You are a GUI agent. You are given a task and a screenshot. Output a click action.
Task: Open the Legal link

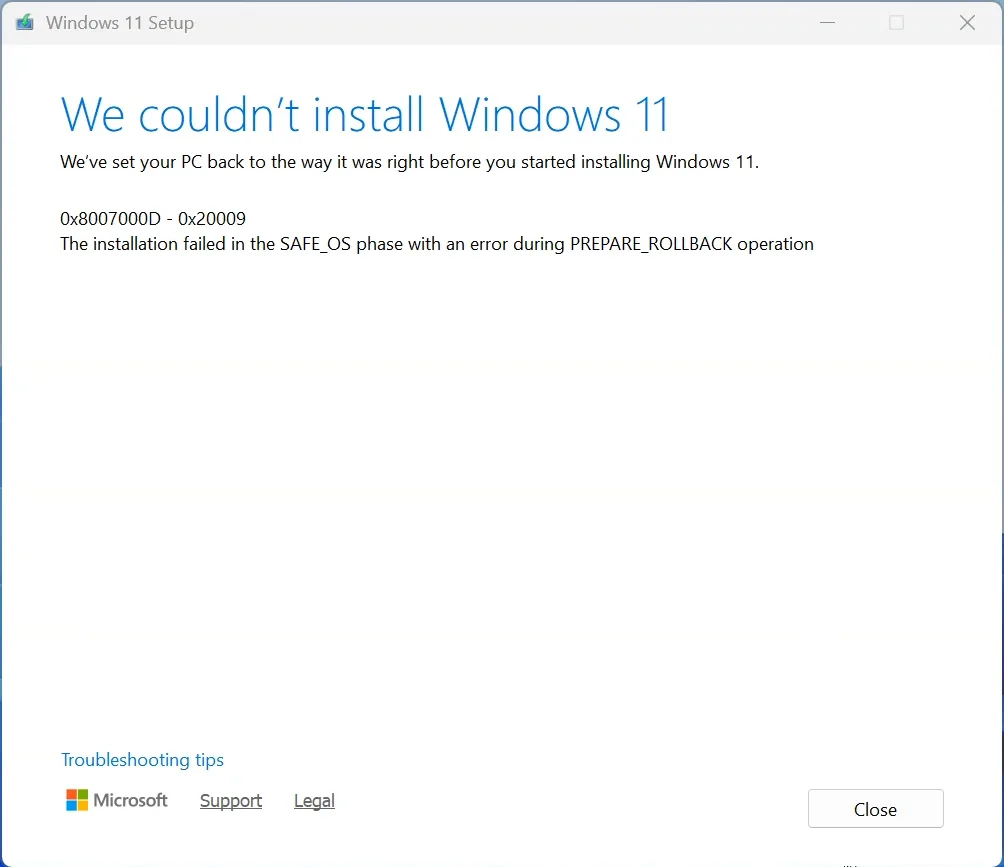(314, 800)
